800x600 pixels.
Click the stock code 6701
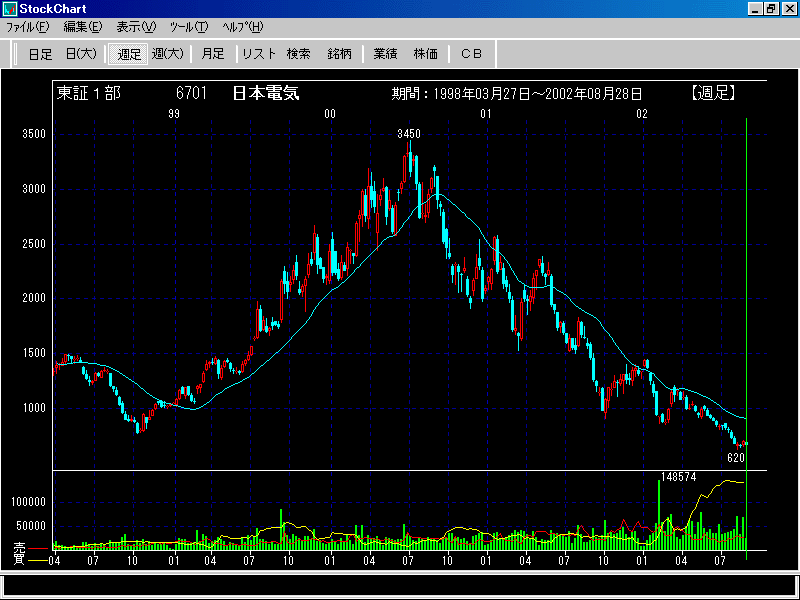(x=191, y=93)
